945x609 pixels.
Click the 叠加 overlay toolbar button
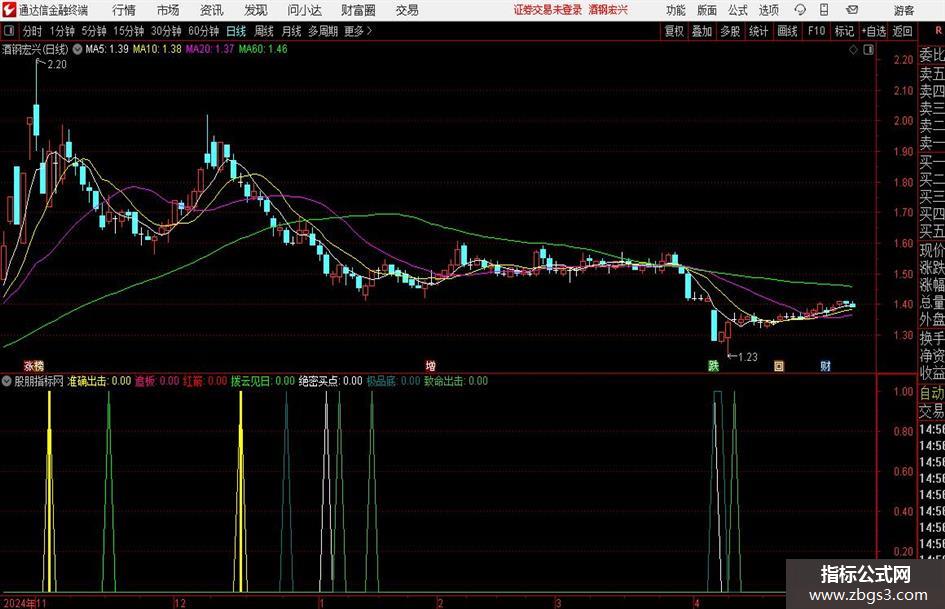(x=702, y=31)
